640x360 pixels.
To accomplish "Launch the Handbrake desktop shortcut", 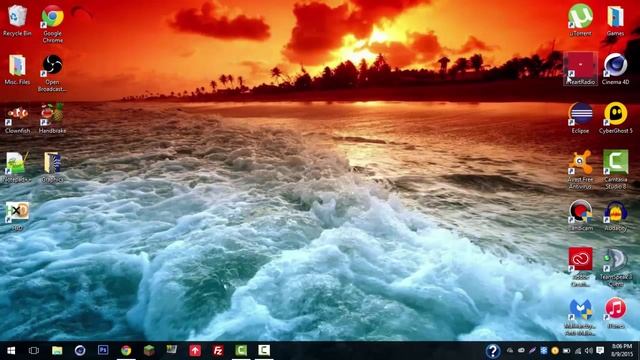I will click(x=52, y=118).
